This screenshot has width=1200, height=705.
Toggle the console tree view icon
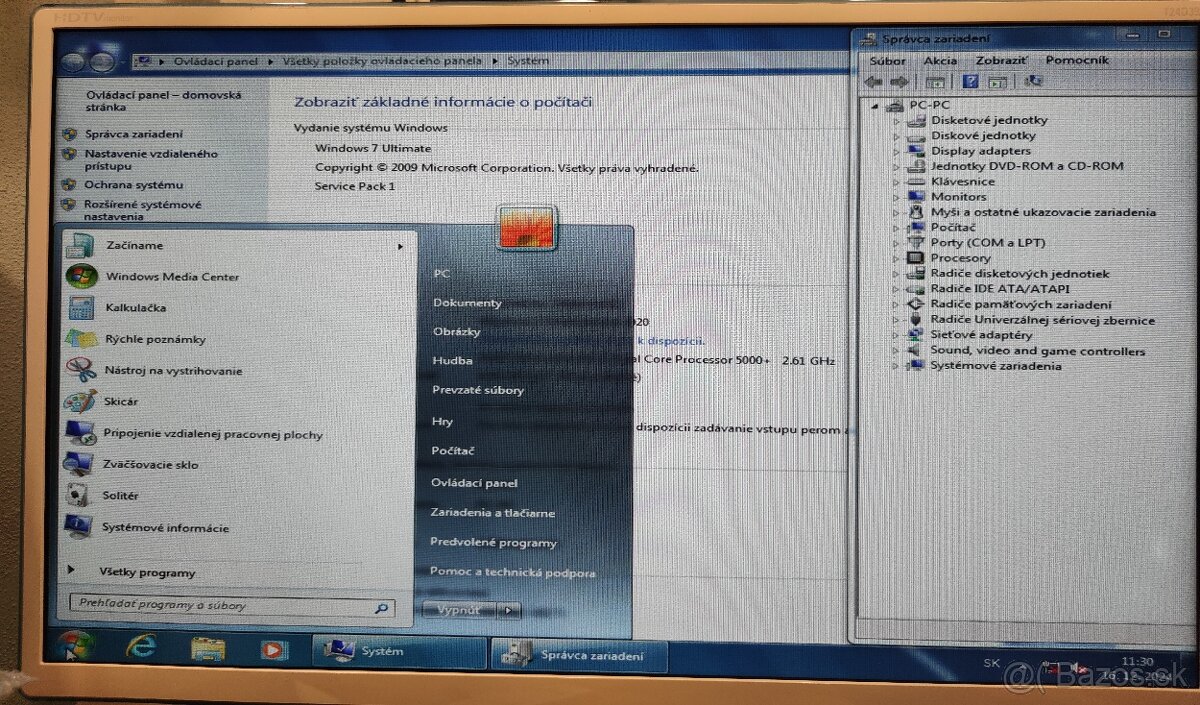(936, 81)
